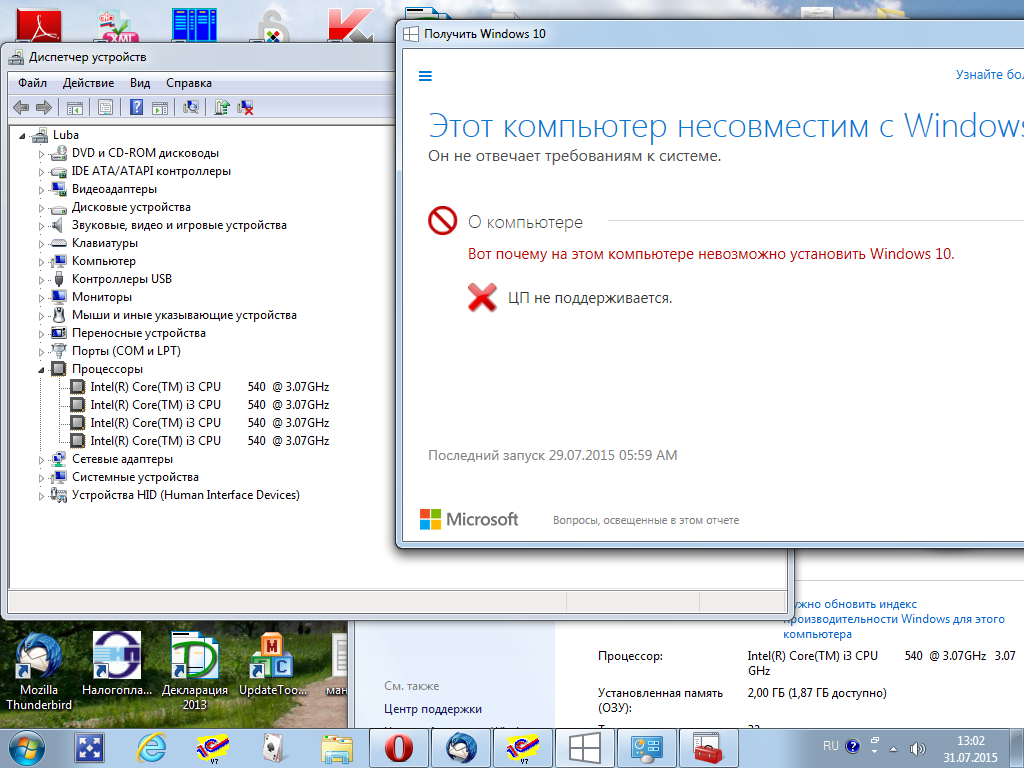This screenshot has height=768, width=1024.
Task: Open the Mozilla Thunderbird desktop shortcut
Action: (39, 671)
